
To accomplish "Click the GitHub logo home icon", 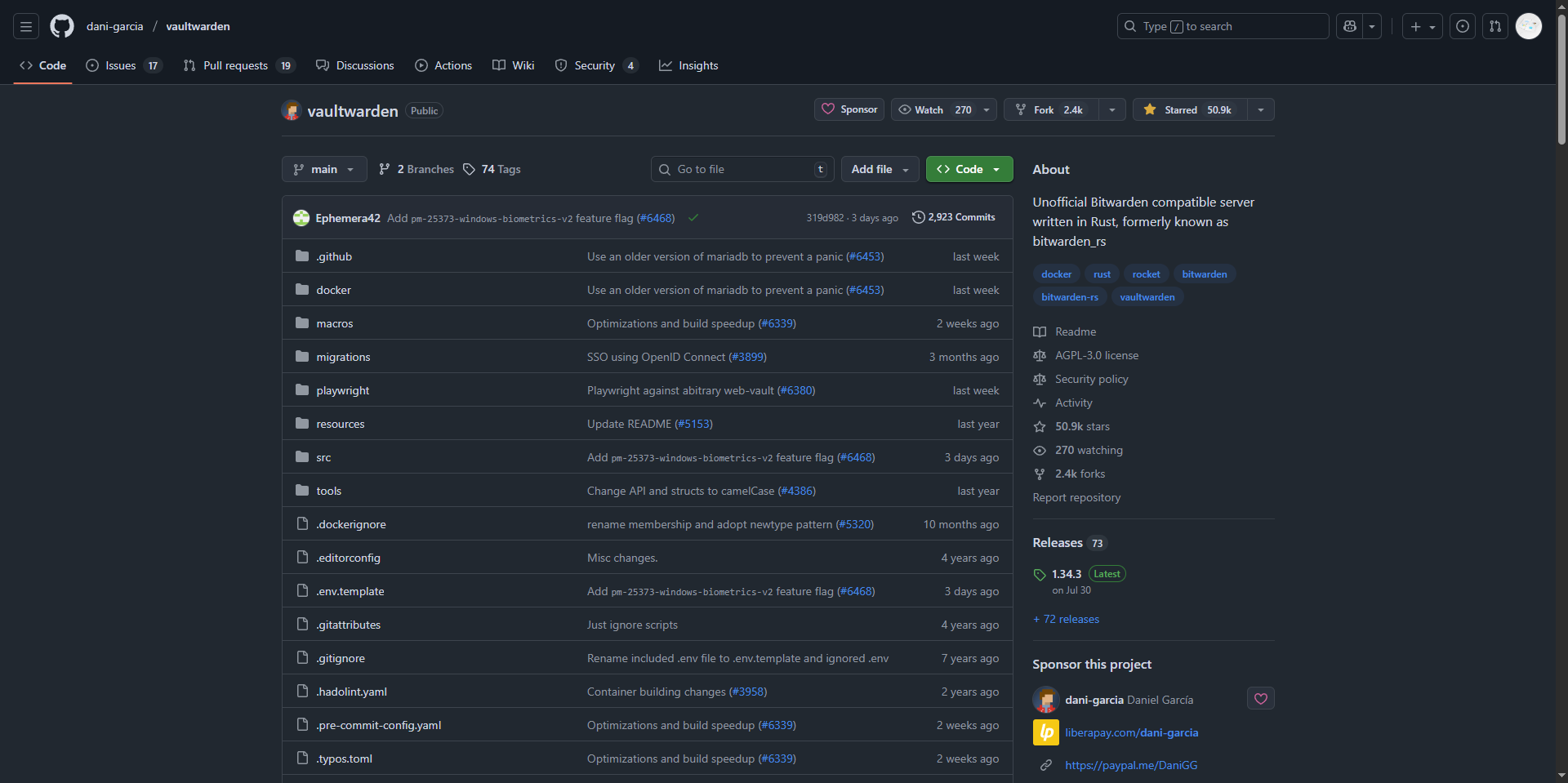I will click(62, 26).
